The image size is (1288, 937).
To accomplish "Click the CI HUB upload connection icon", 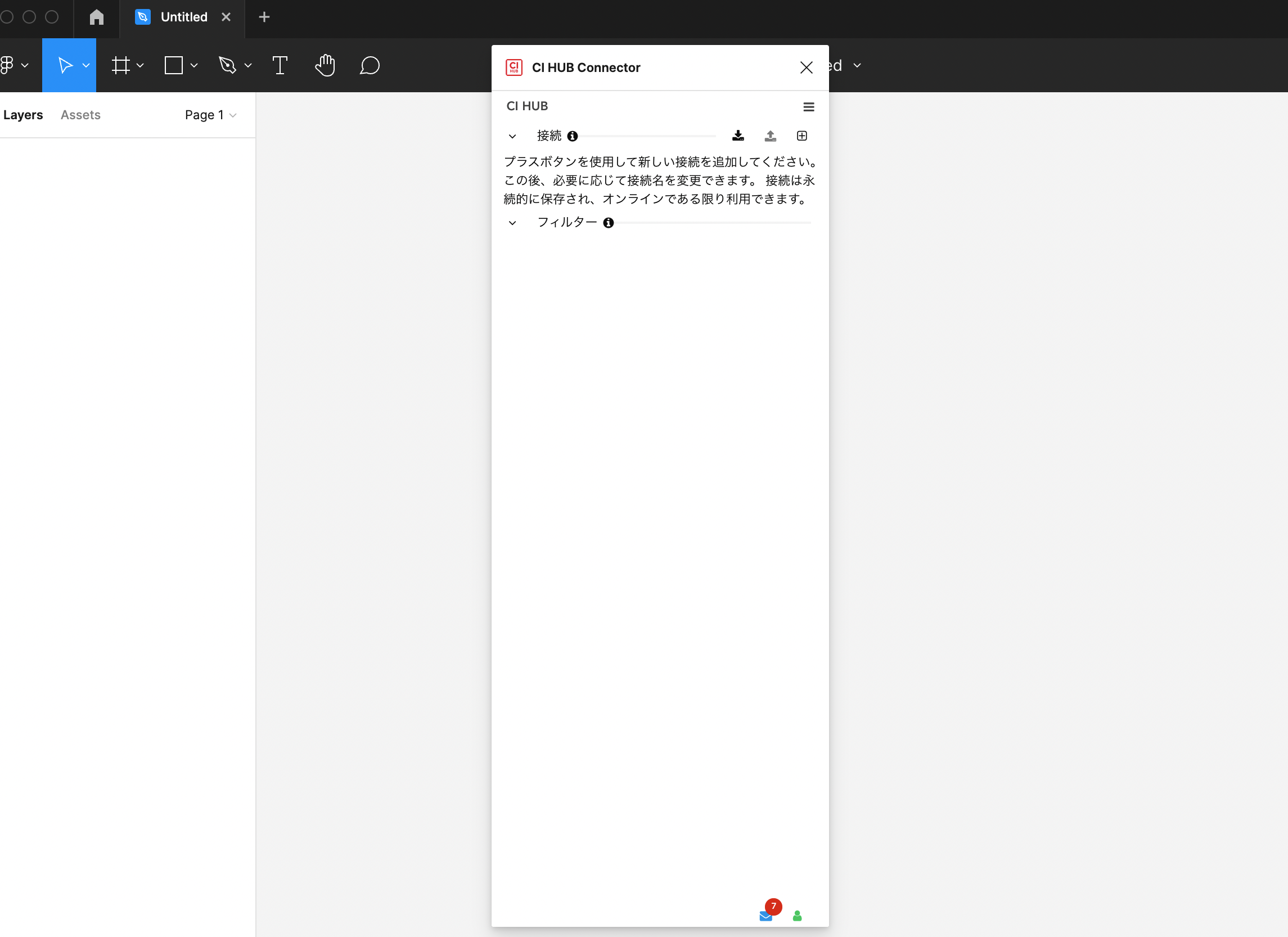I will [x=770, y=136].
